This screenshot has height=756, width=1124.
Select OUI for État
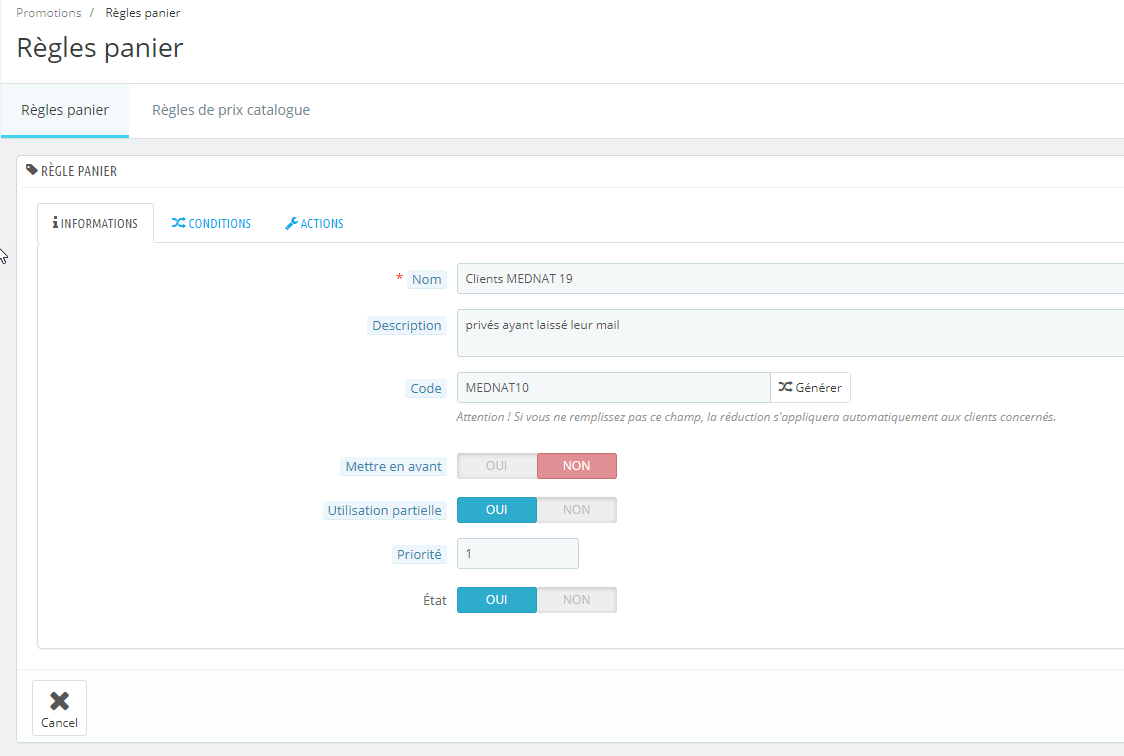click(497, 600)
